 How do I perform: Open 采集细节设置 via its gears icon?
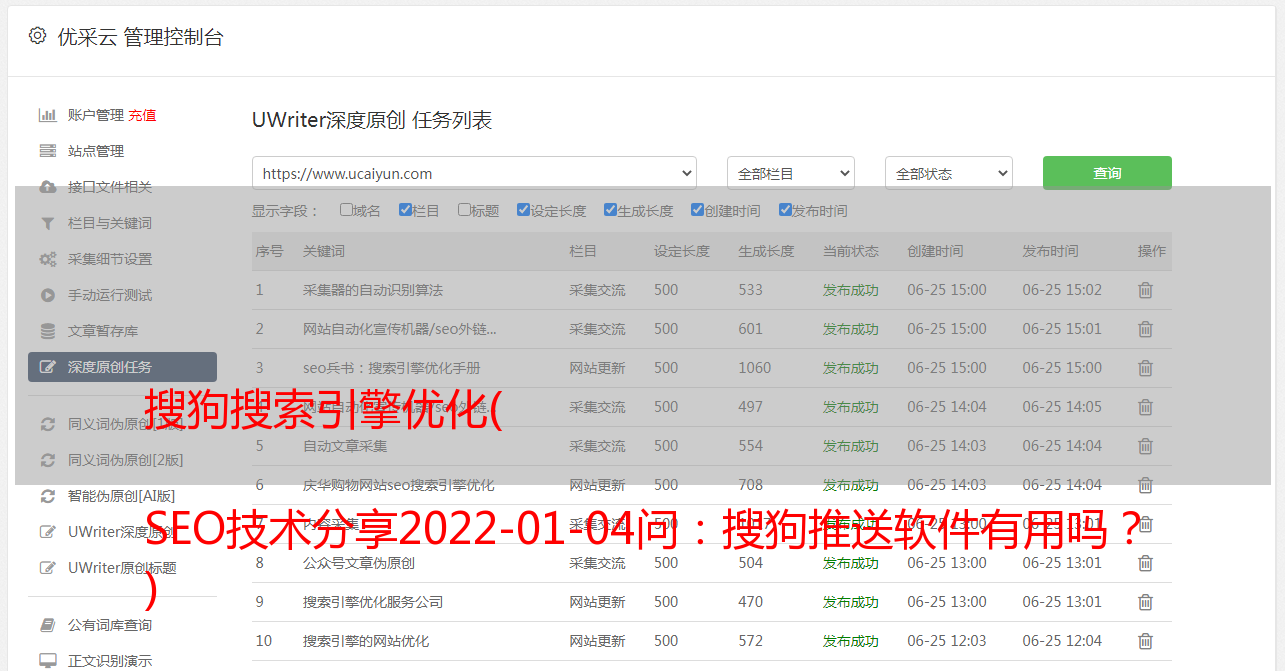pyautogui.click(x=47, y=259)
